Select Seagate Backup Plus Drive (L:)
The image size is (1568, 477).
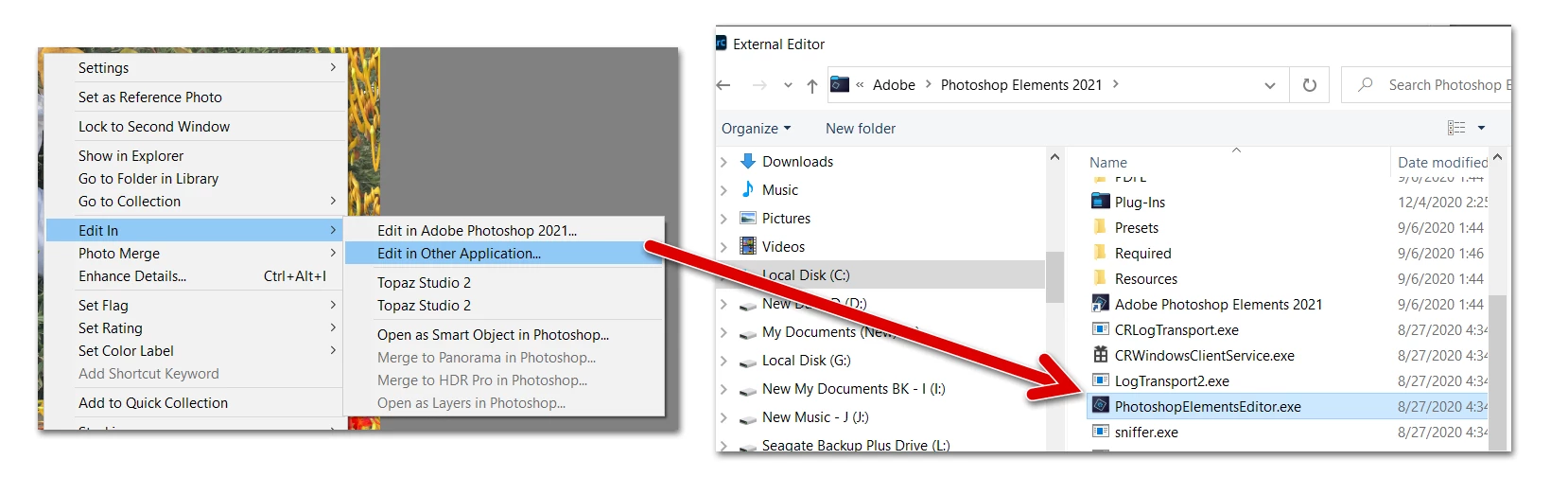(855, 445)
